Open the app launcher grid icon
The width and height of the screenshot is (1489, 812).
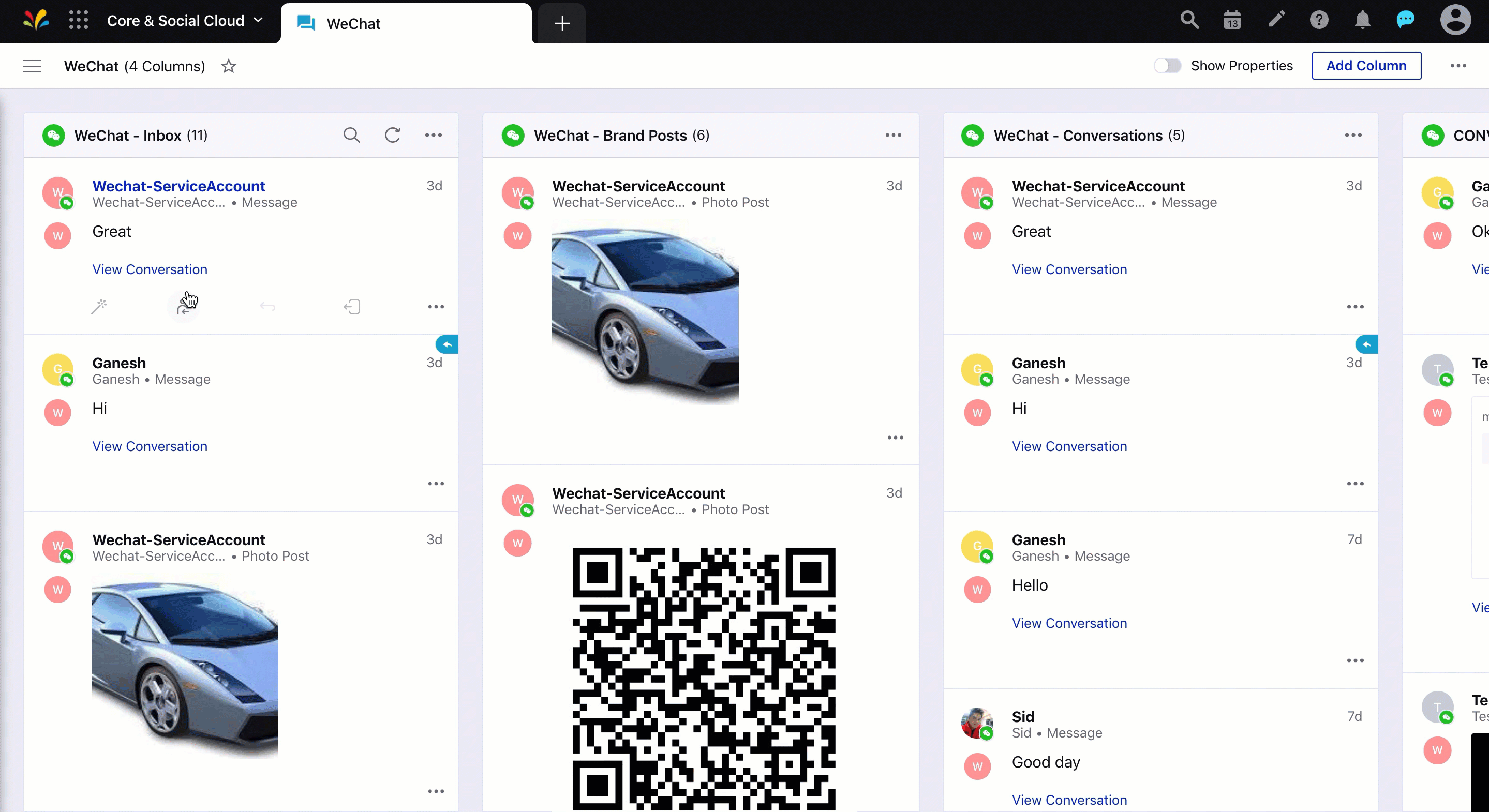(x=79, y=21)
